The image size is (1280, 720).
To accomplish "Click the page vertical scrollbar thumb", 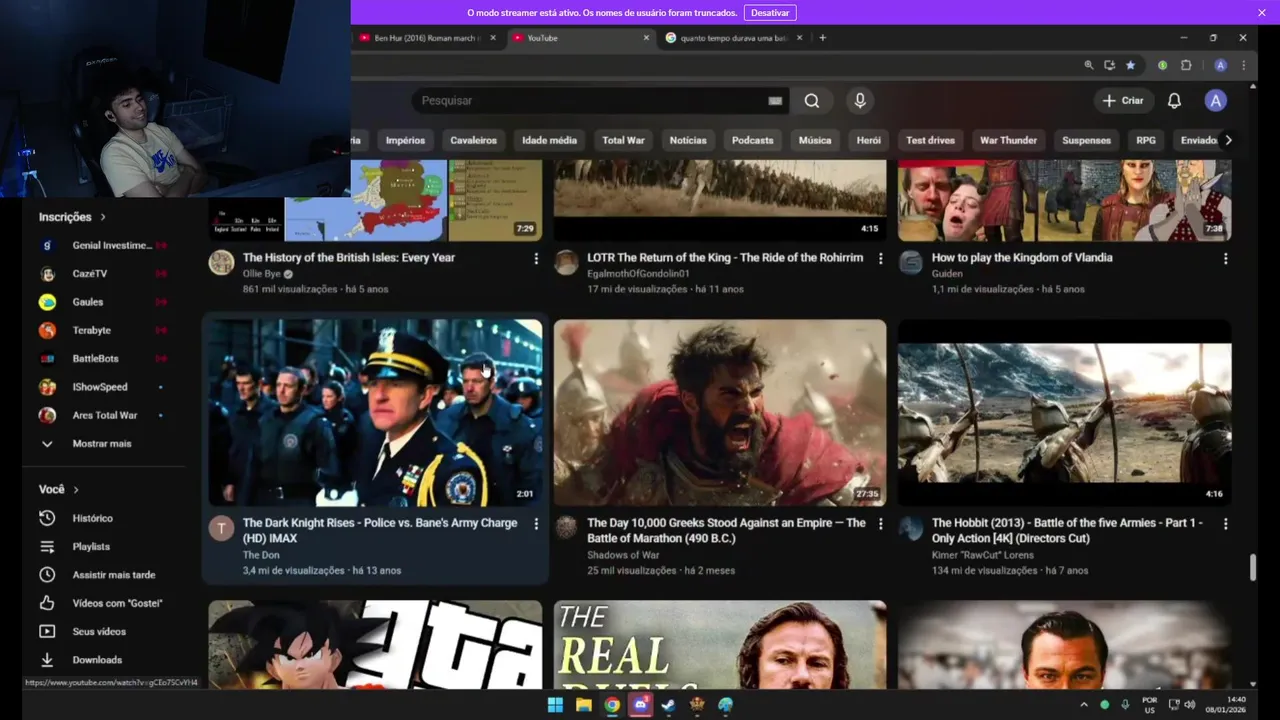I will pos(1253,567).
